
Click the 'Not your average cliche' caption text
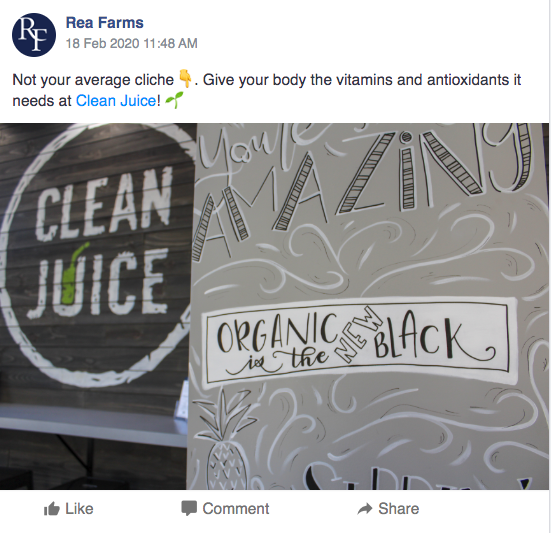click(93, 80)
